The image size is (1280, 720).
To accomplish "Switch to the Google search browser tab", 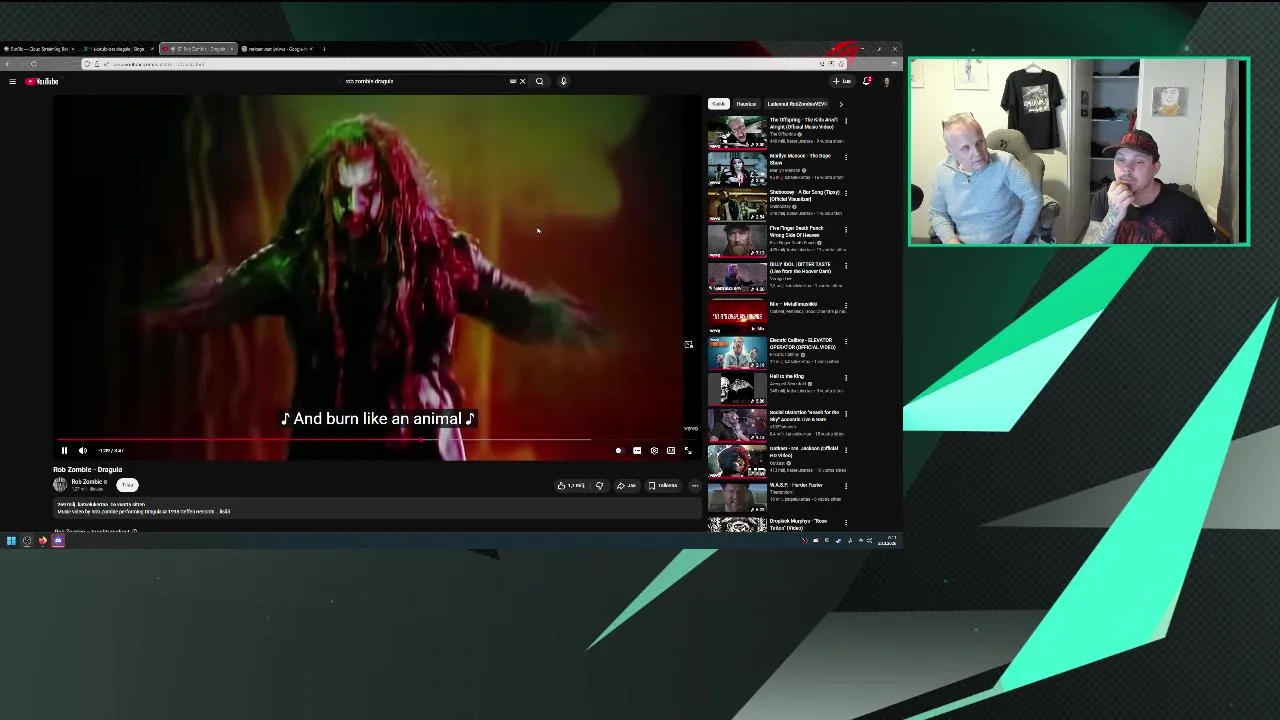I will (278, 49).
